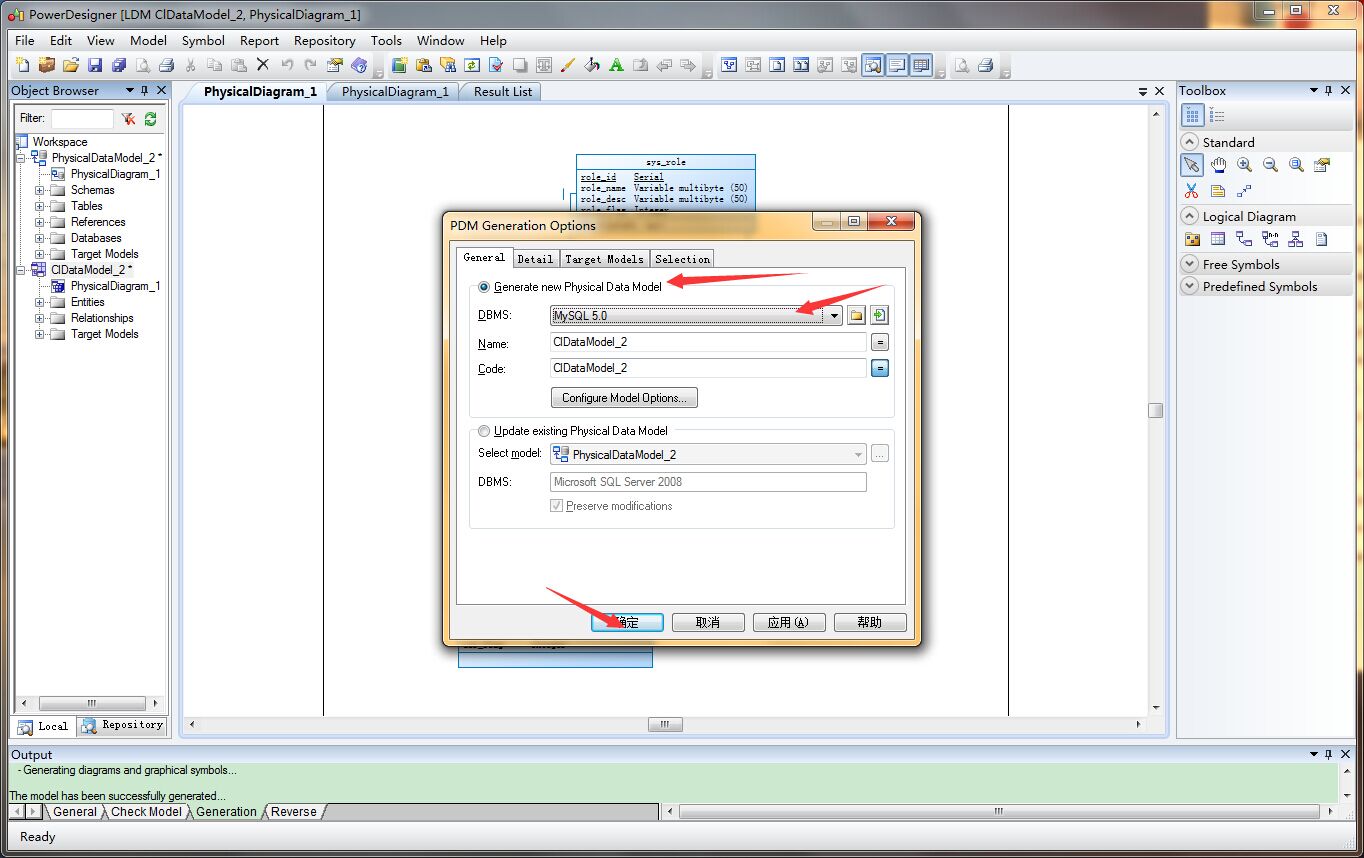The image size is (1364, 858).
Task: Click the 取消 cancel button
Action: (708, 622)
